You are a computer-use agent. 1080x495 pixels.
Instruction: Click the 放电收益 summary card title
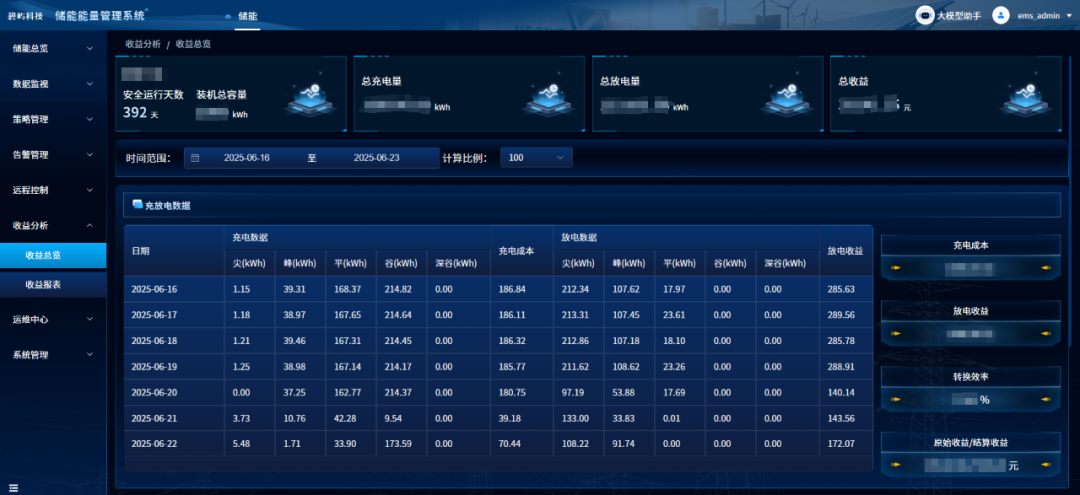(x=970, y=310)
